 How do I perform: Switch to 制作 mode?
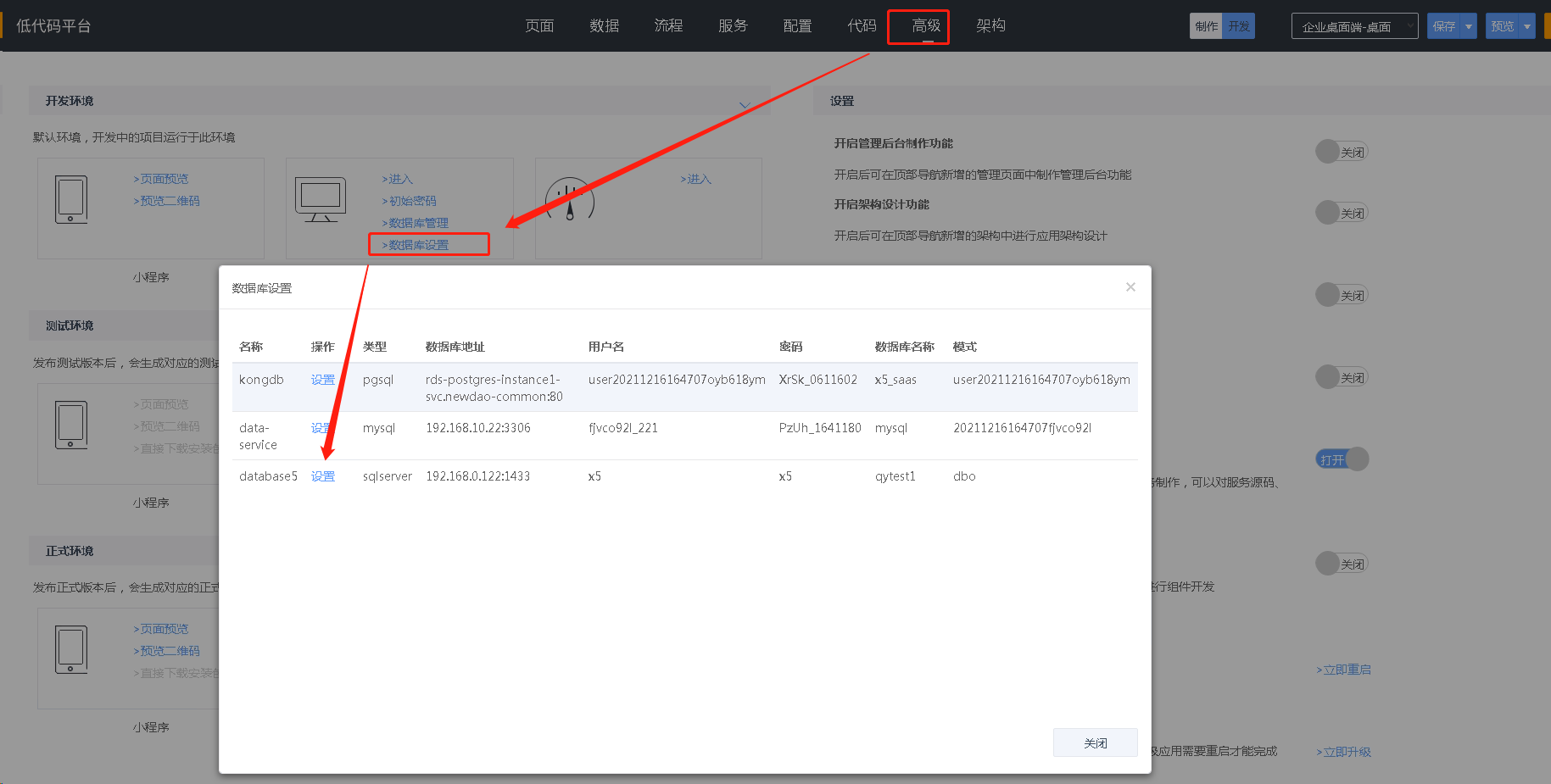pos(1206,26)
